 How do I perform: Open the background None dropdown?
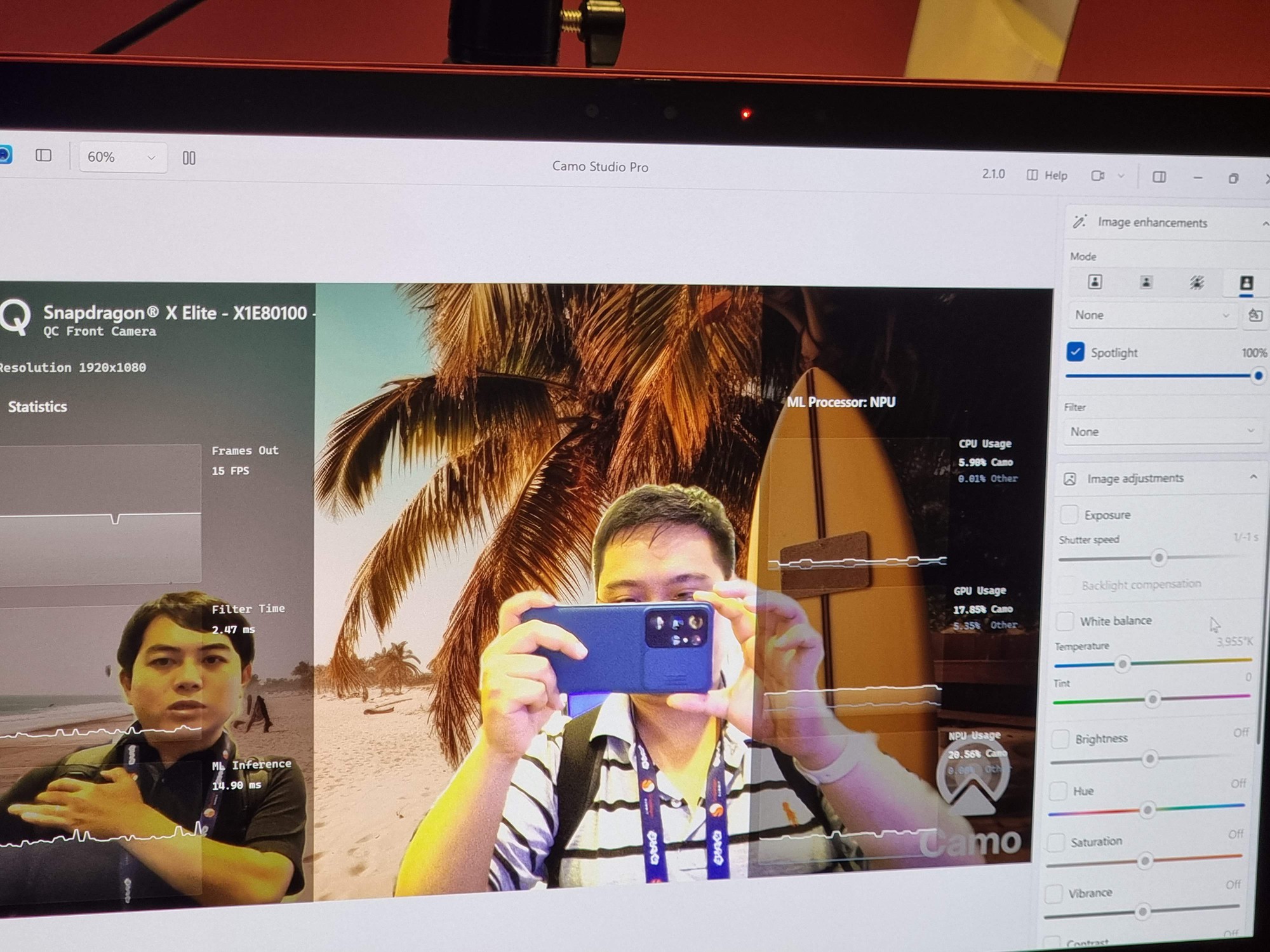(1153, 315)
